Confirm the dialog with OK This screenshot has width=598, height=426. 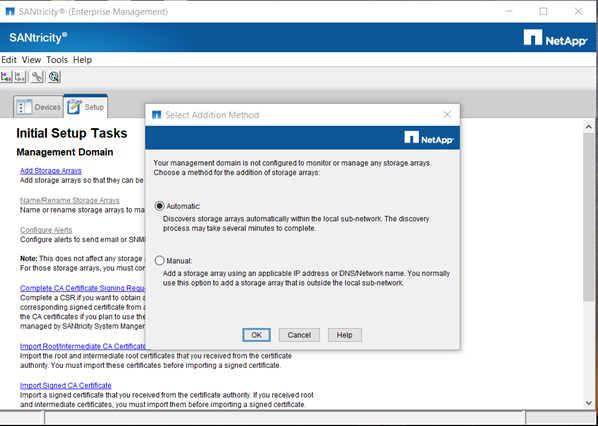(x=256, y=335)
